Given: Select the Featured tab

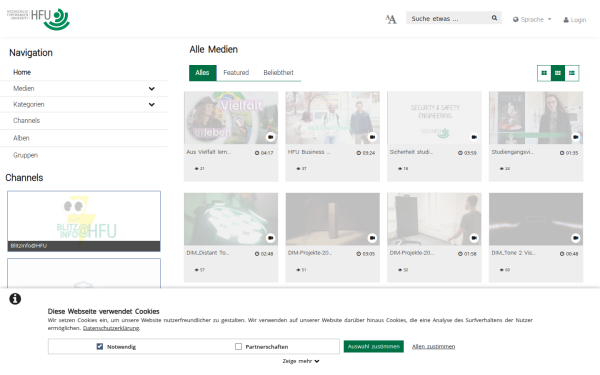Looking at the screenshot, I should [236, 73].
